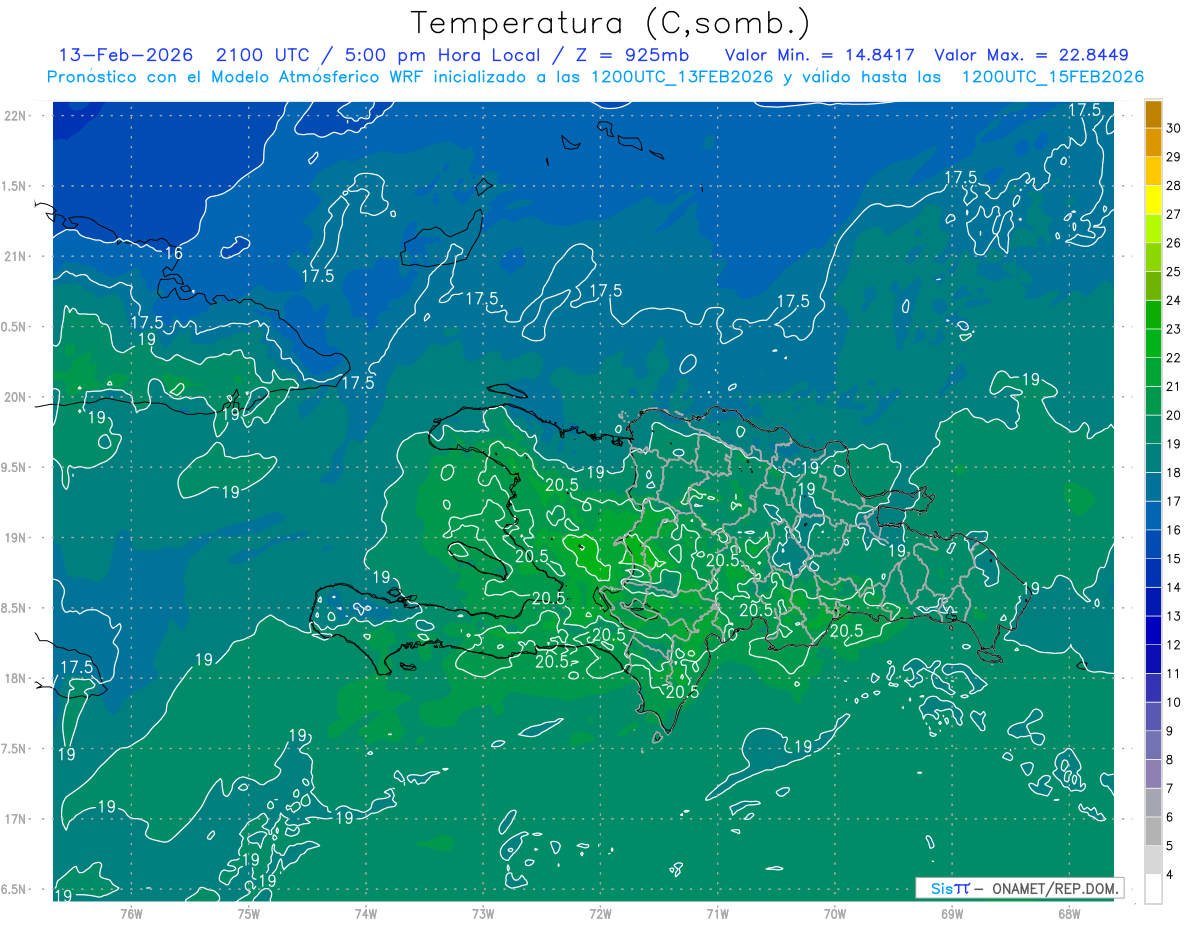Click the yellow swatch between 27 and 28
Viewport: 1200px width, 927px height.
1153,200
